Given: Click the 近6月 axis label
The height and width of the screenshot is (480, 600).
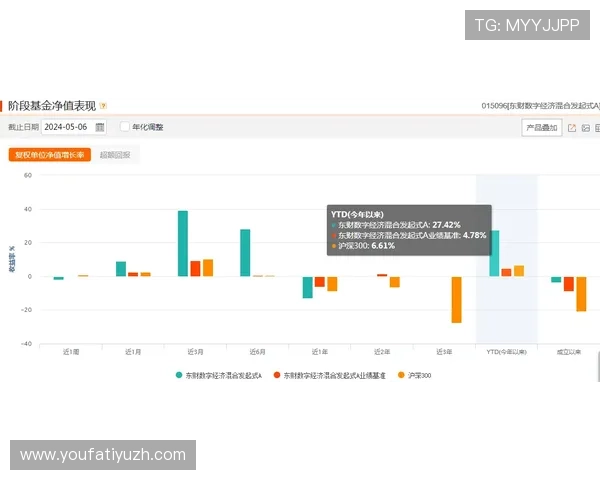Looking at the screenshot, I should point(257,352).
